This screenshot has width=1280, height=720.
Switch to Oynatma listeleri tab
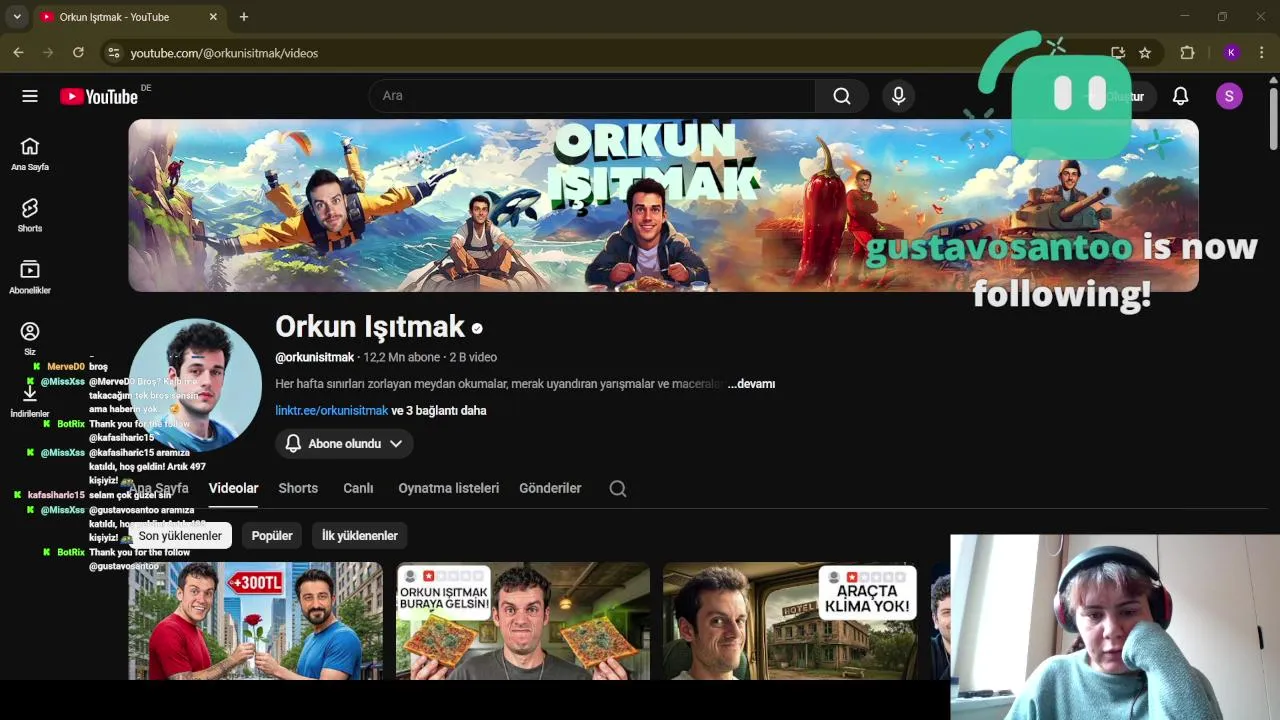(448, 488)
